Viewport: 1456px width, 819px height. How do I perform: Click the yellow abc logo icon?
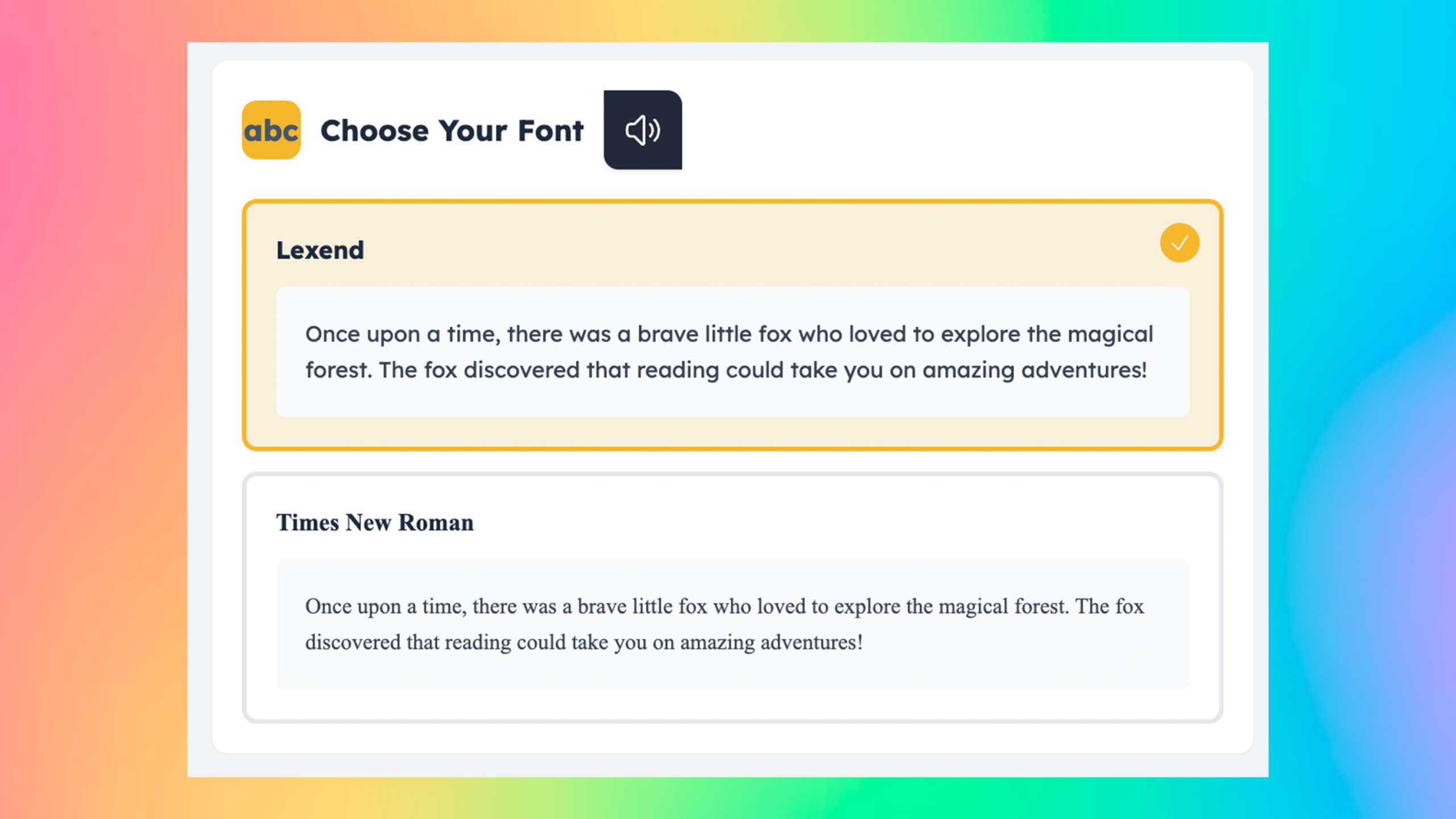271,130
